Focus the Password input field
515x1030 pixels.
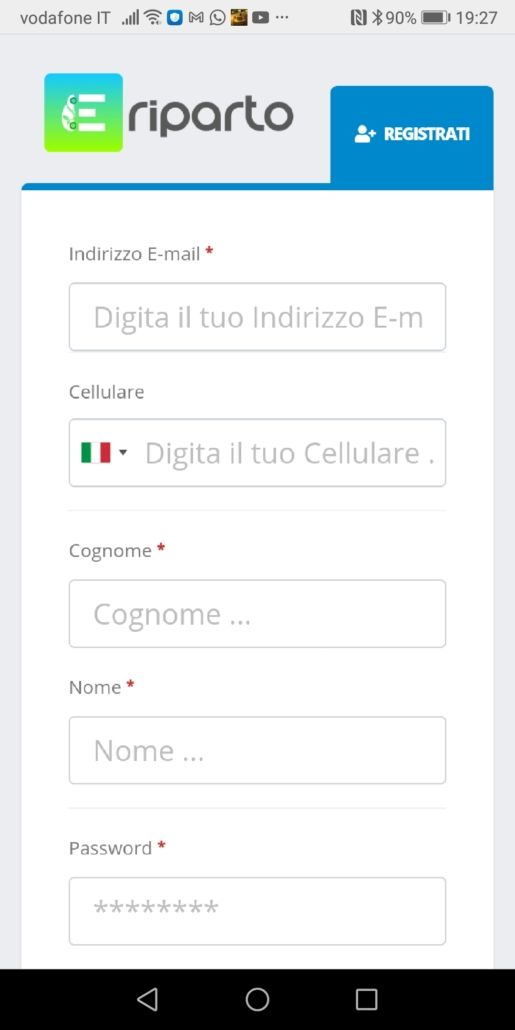(258, 911)
